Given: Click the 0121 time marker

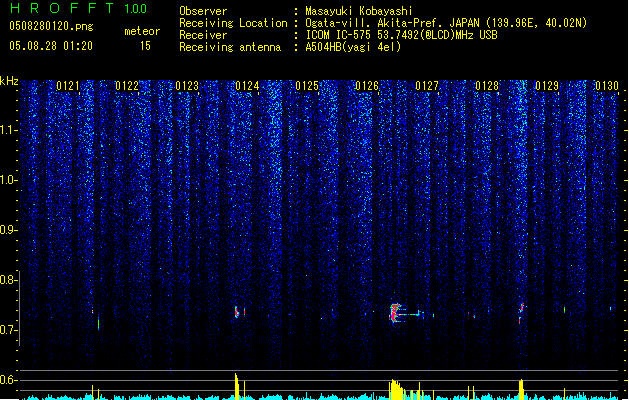Looking at the screenshot, I should [x=68, y=86].
